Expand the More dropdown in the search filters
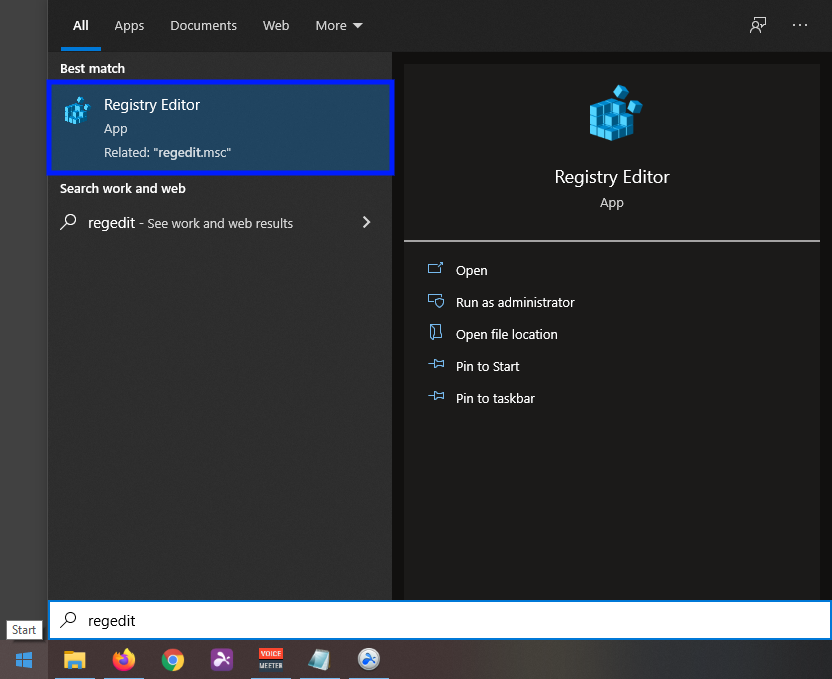The image size is (832, 679). click(x=338, y=25)
